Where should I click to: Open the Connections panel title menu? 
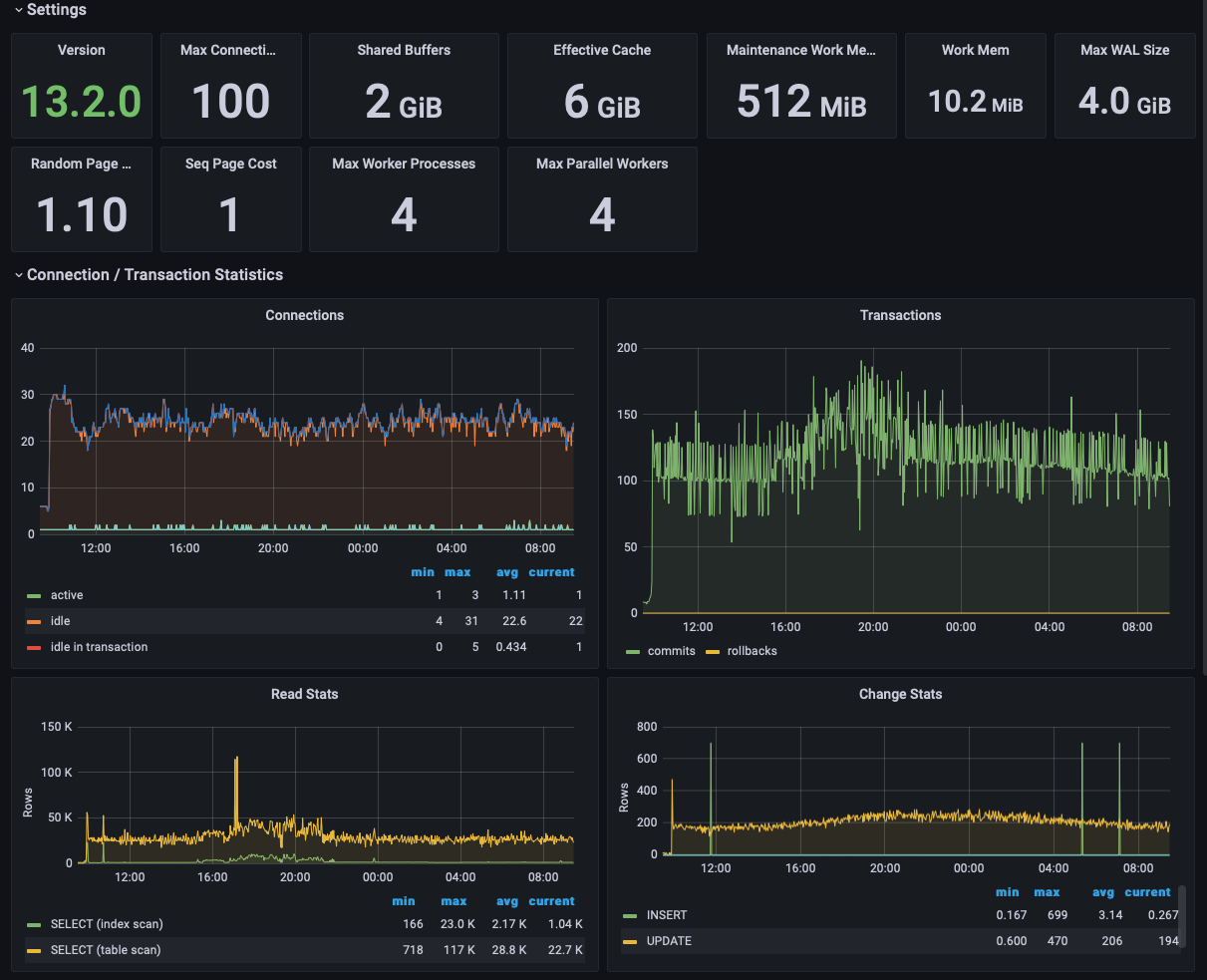(x=304, y=315)
